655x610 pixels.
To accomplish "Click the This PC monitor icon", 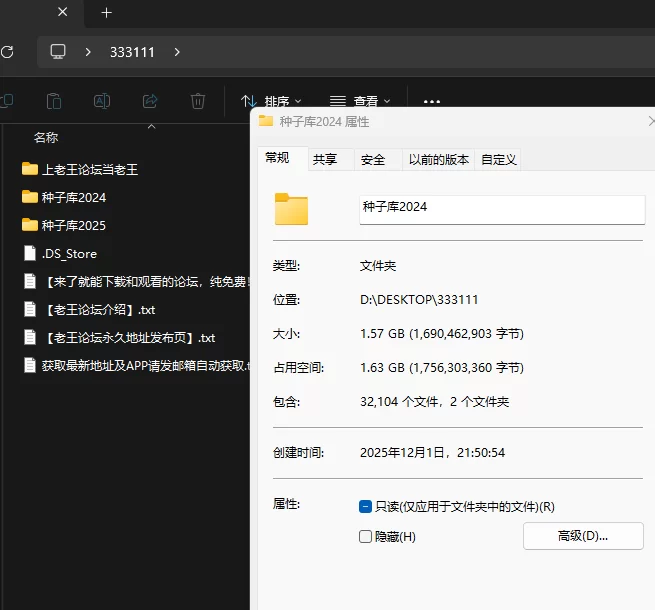I will [x=58, y=52].
